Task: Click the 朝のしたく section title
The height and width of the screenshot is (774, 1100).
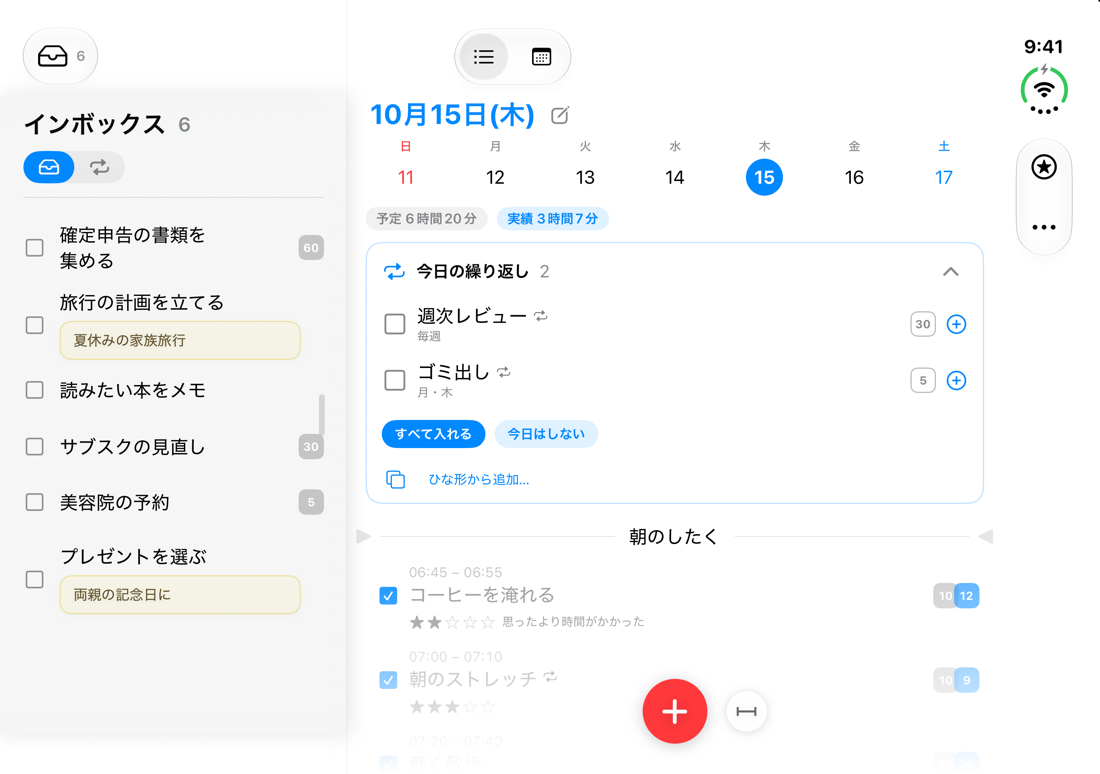Action: click(x=673, y=537)
